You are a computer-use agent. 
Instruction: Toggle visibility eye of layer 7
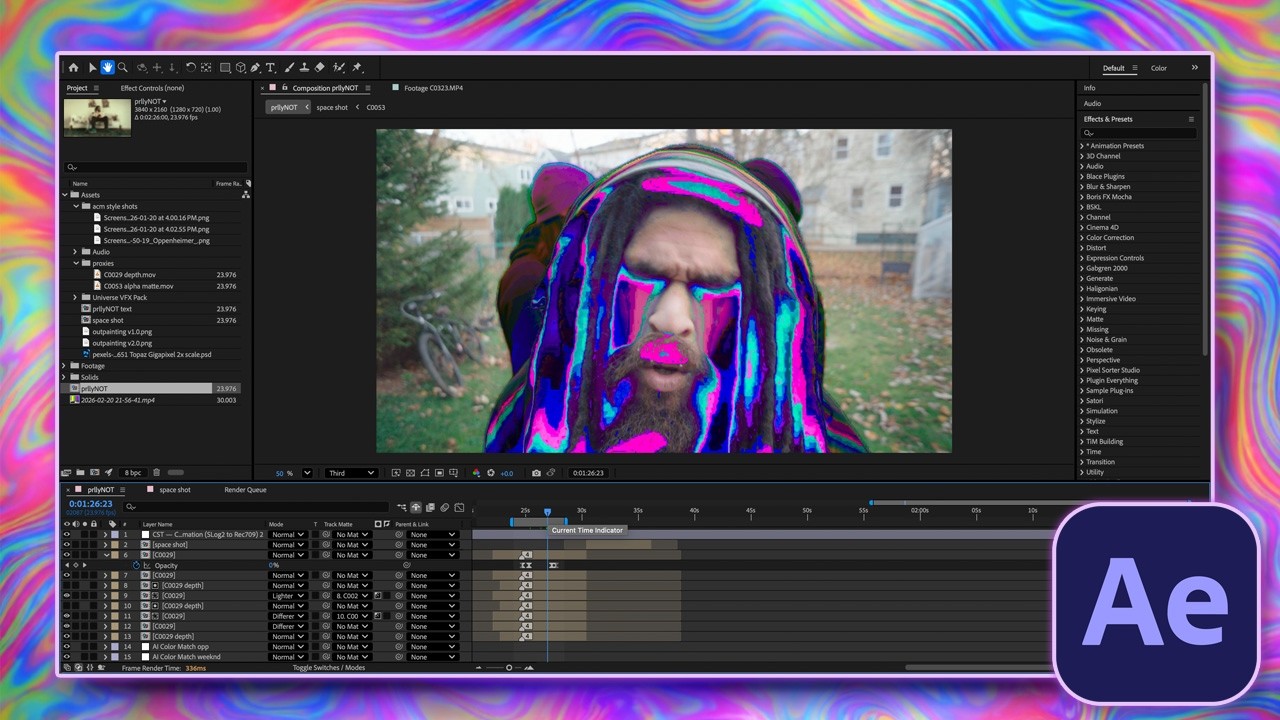click(67, 575)
